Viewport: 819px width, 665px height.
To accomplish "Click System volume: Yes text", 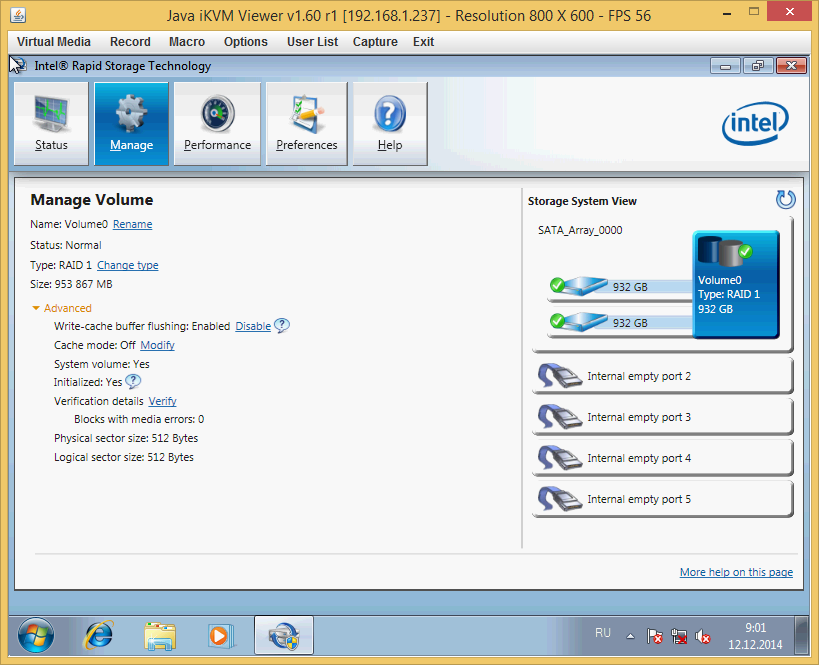I will coord(102,364).
